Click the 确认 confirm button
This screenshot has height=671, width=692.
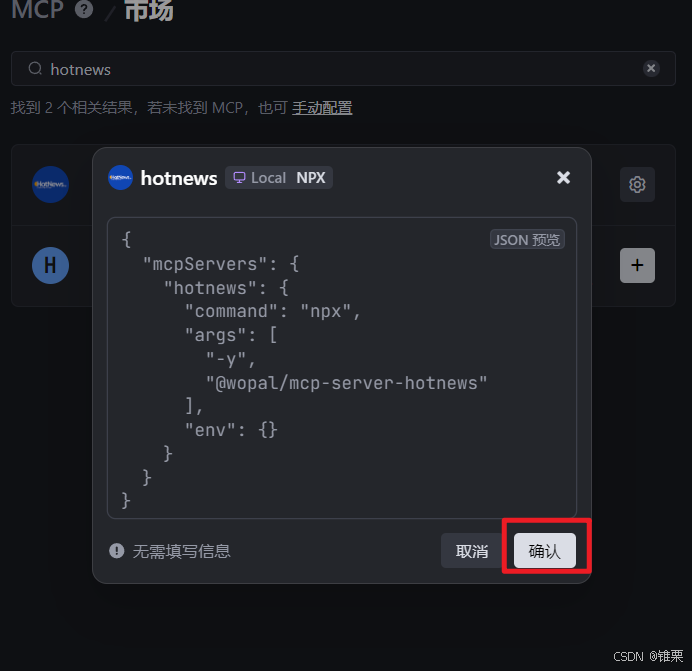[x=545, y=550]
